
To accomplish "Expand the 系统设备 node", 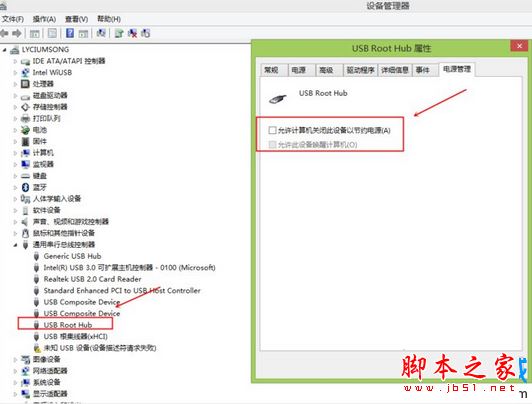I will click(15, 382).
